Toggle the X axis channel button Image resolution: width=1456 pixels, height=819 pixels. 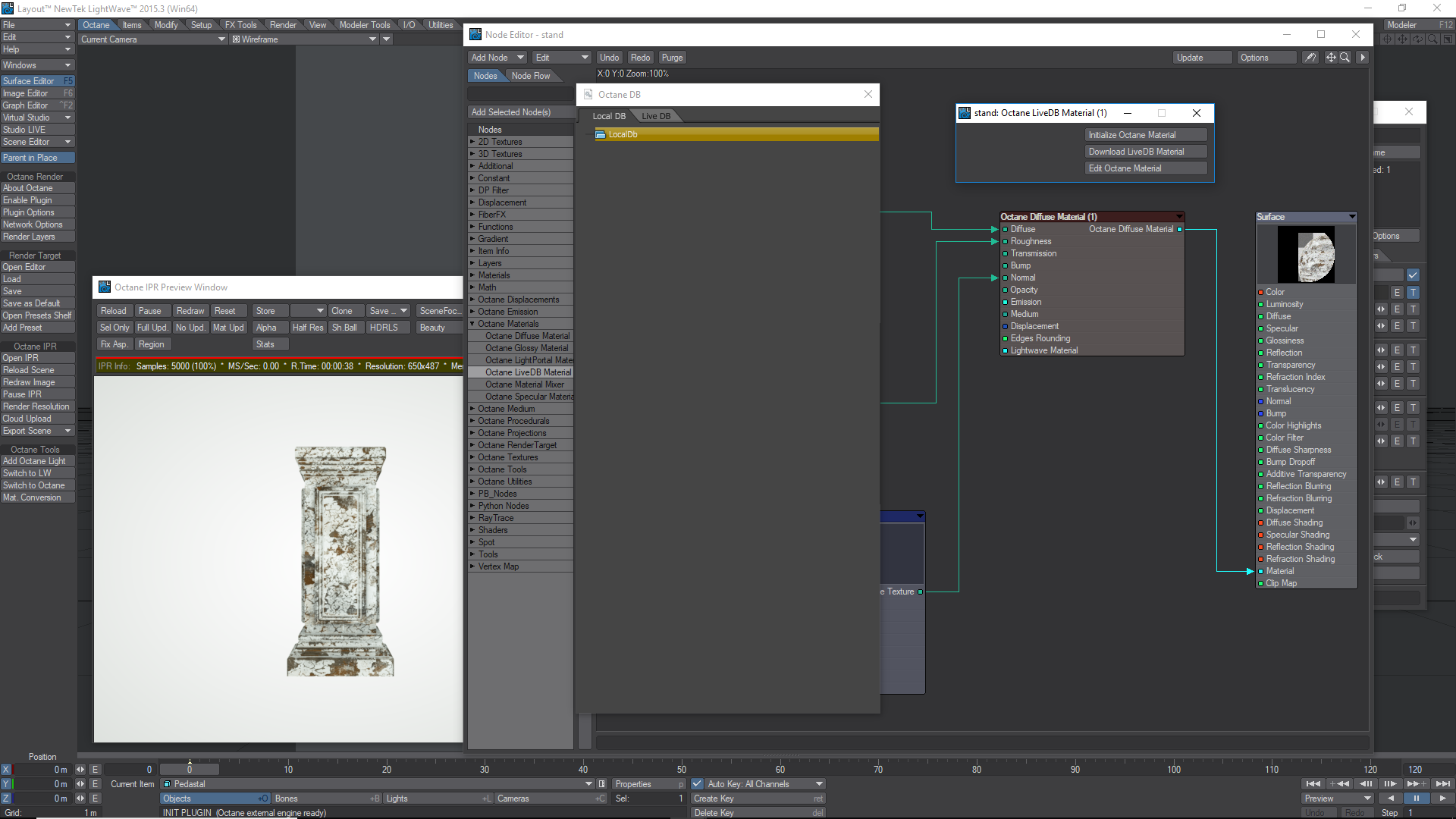[6, 770]
